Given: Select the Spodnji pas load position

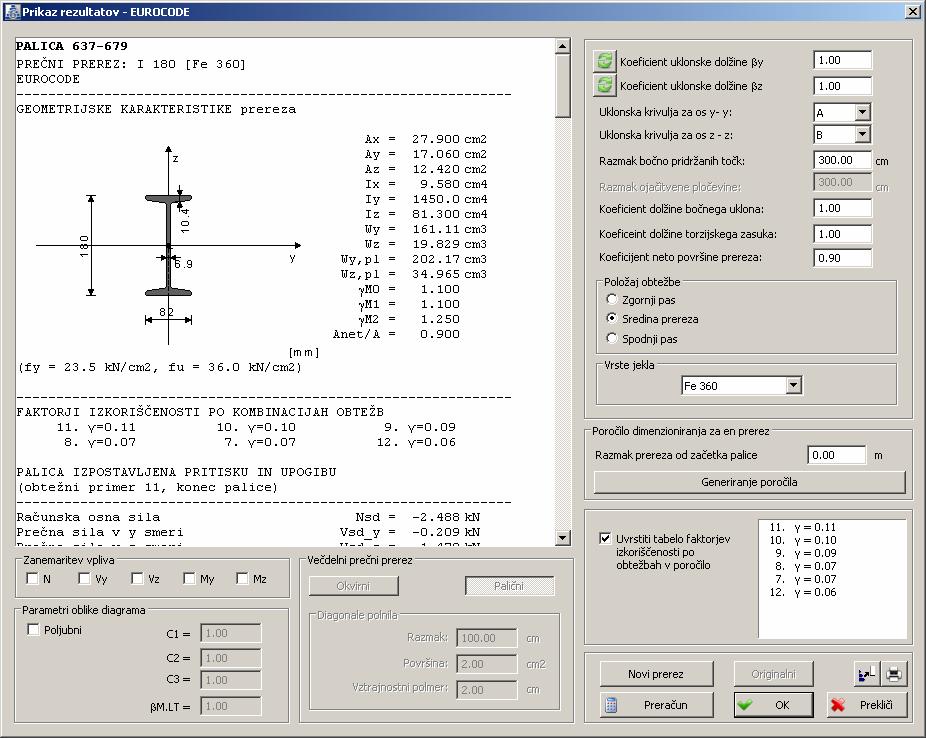Looking at the screenshot, I should pyautogui.click(x=612, y=338).
